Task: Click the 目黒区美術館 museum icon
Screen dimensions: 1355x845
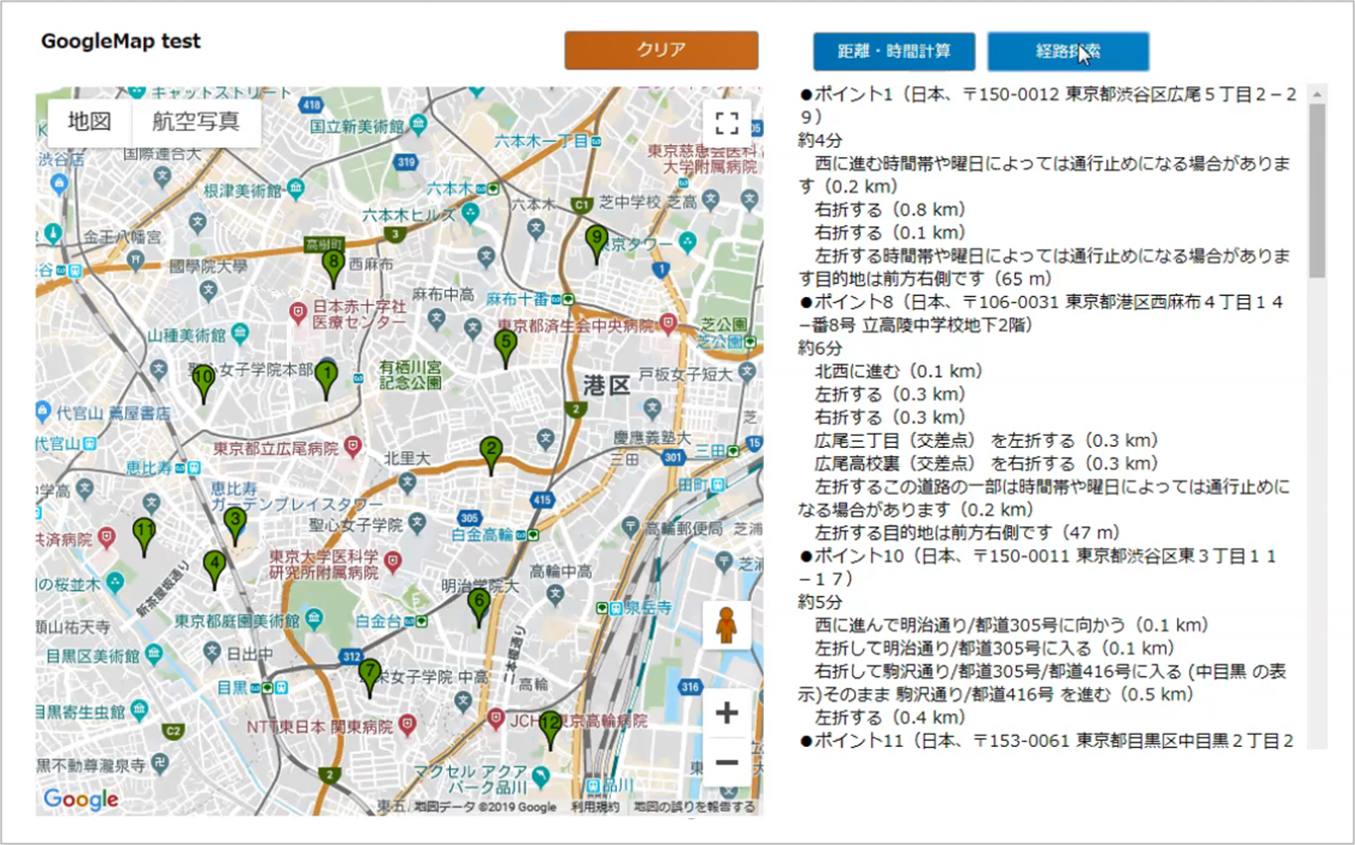Action: pyautogui.click(x=152, y=654)
